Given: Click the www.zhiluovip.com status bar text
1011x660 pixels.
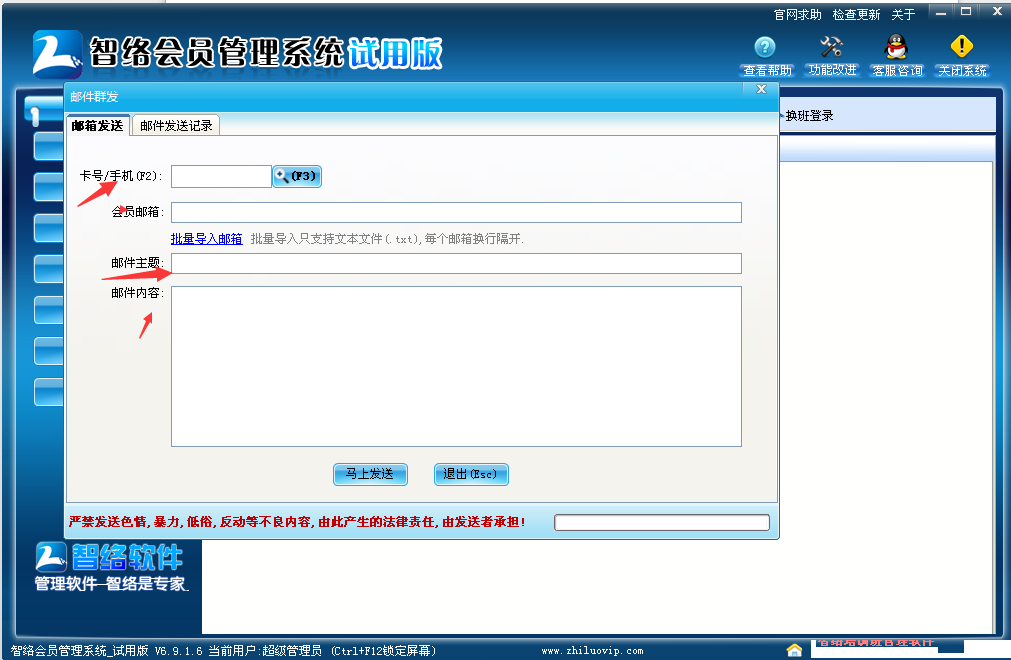Looking at the screenshot, I should pyautogui.click(x=592, y=651).
